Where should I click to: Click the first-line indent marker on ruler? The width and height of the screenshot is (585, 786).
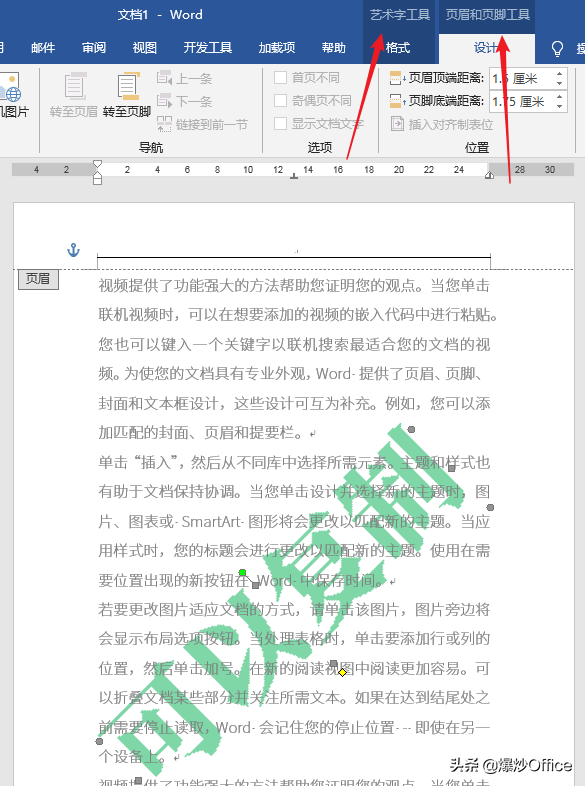pos(98,164)
